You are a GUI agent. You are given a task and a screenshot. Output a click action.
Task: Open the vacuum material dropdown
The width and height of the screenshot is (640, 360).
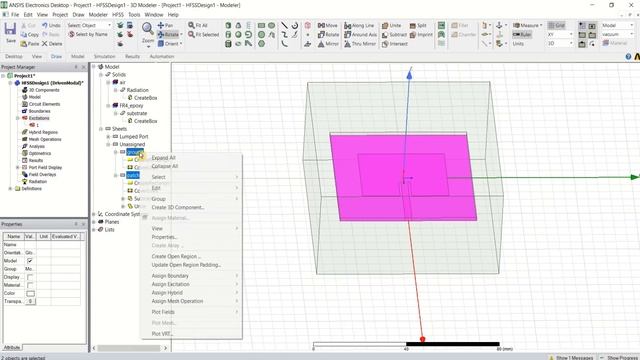coord(617,34)
